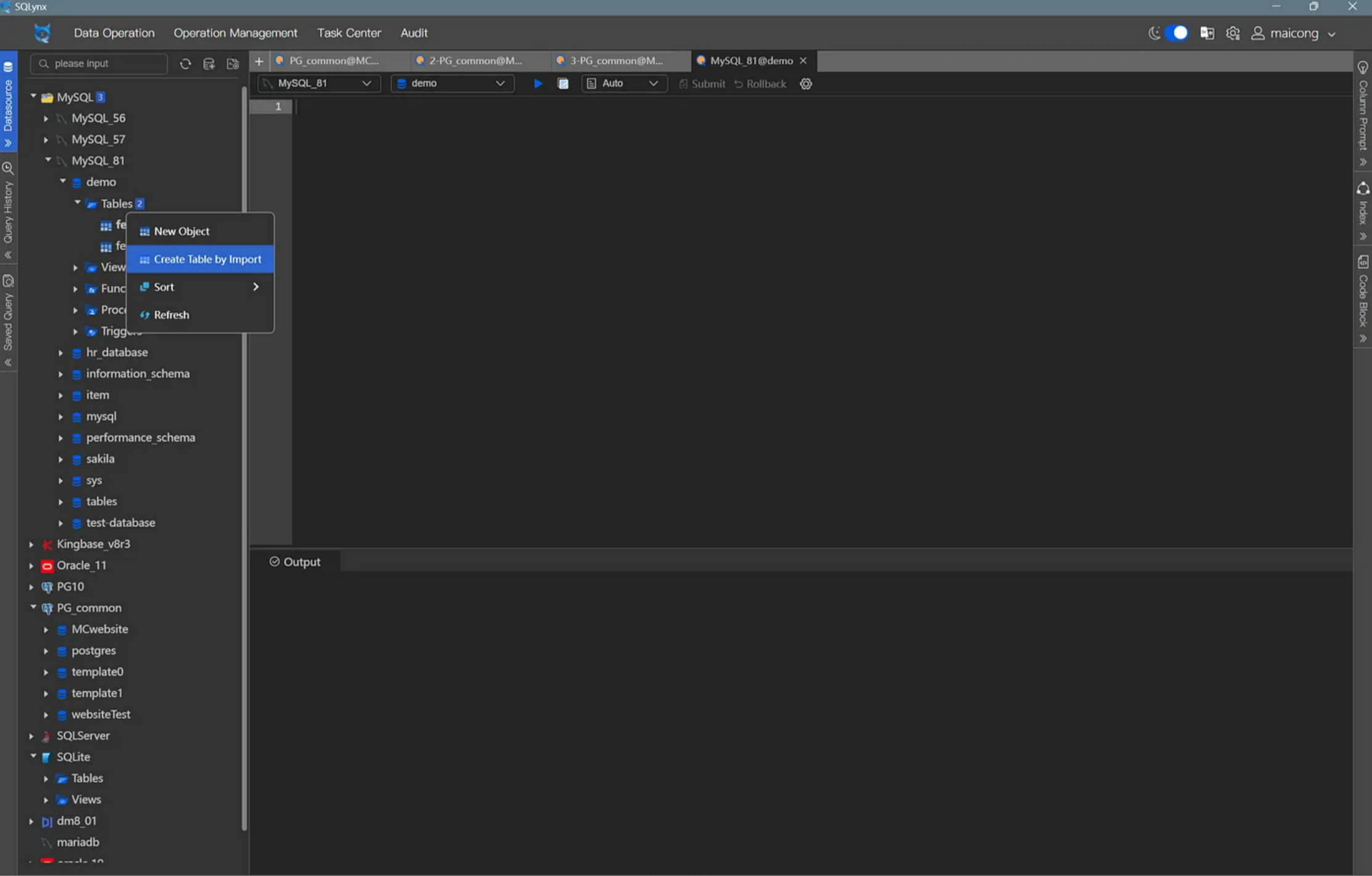1372x876 pixels.
Task: Click the Rollback button
Action: click(x=760, y=83)
